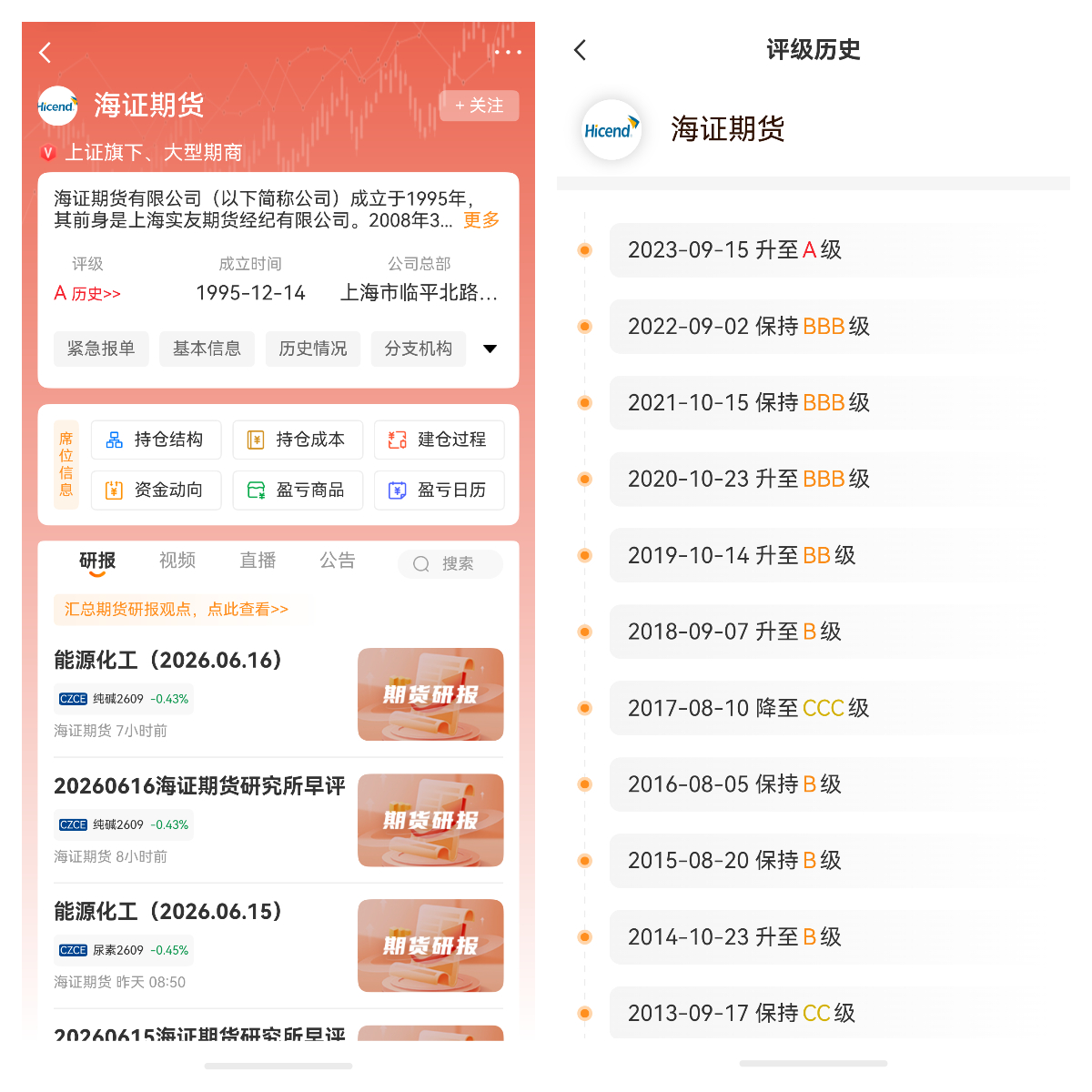Tap timeline dot for 2023-09-15
Image resolution: width=1092 pixels, height=1092 pixels.
click(x=585, y=250)
